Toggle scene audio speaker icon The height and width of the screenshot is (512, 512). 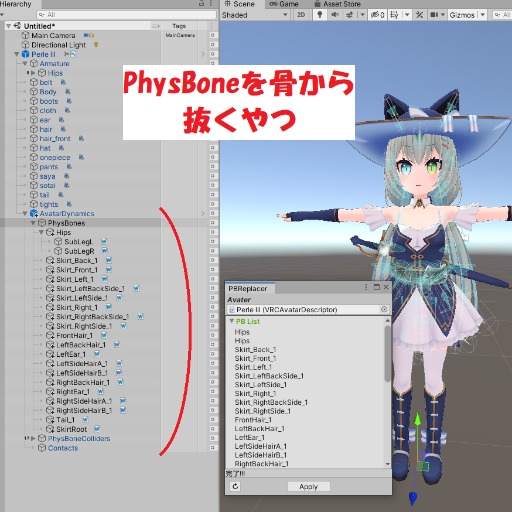pyautogui.click(x=335, y=15)
